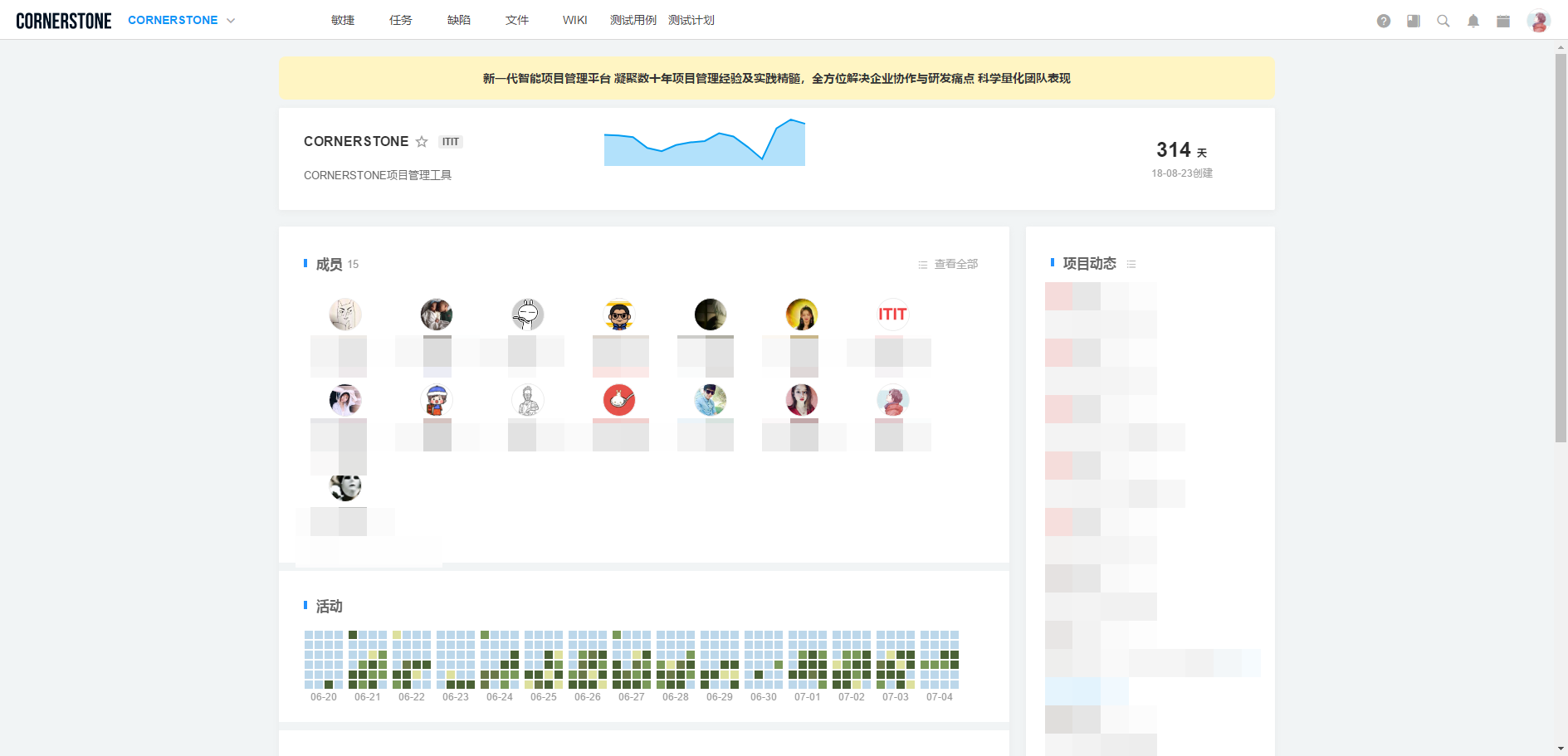This screenshot has width=1568, height=756.
Task: Click the 314 天 project age counter
Action: click(1182, 150)
